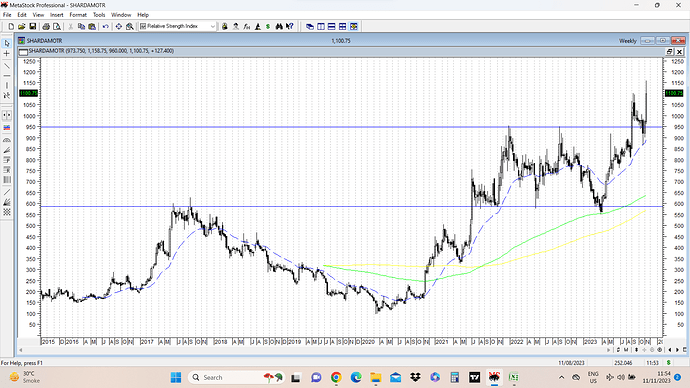690x388 pixels.
Task: Open the Relative Strength Index indicator dropdown
Action: click(x=178, y=26)
